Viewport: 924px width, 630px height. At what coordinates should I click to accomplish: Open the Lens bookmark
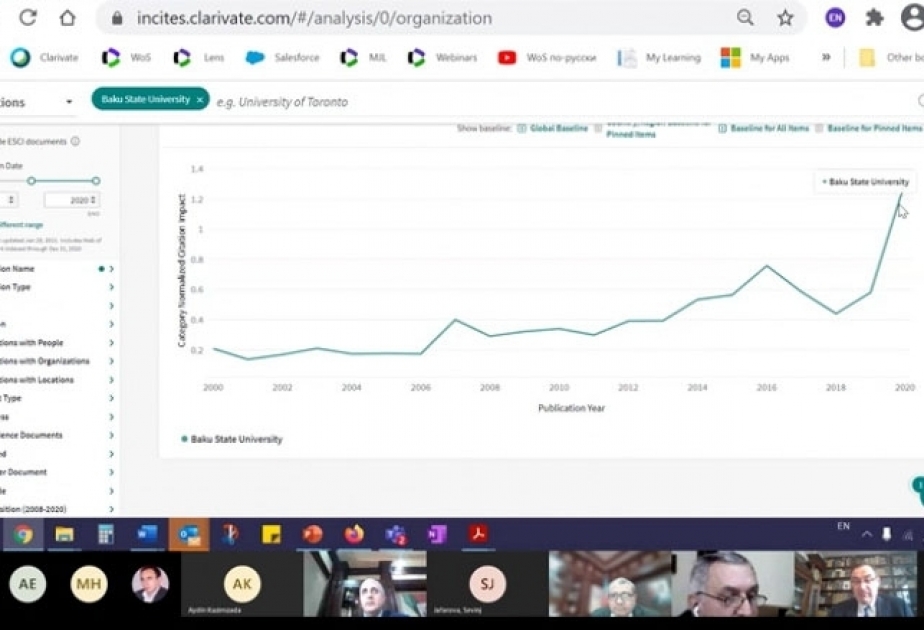point(199,57)
